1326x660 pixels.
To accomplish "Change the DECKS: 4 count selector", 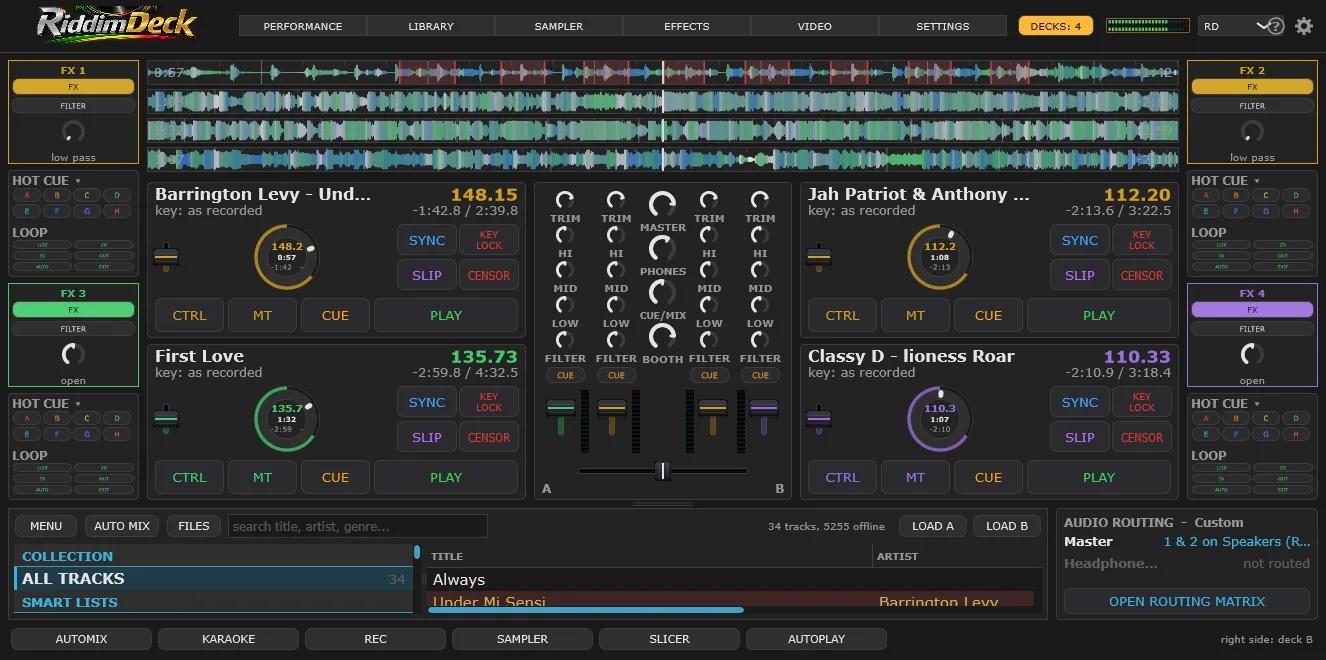I will click(1056, 26).
